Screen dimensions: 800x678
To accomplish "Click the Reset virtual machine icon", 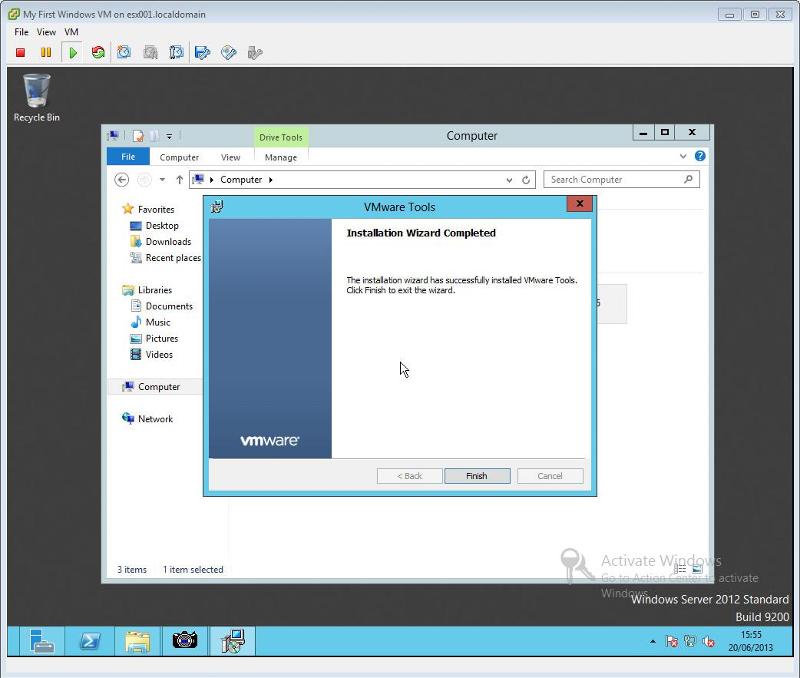I will click(x=98, y=53).
